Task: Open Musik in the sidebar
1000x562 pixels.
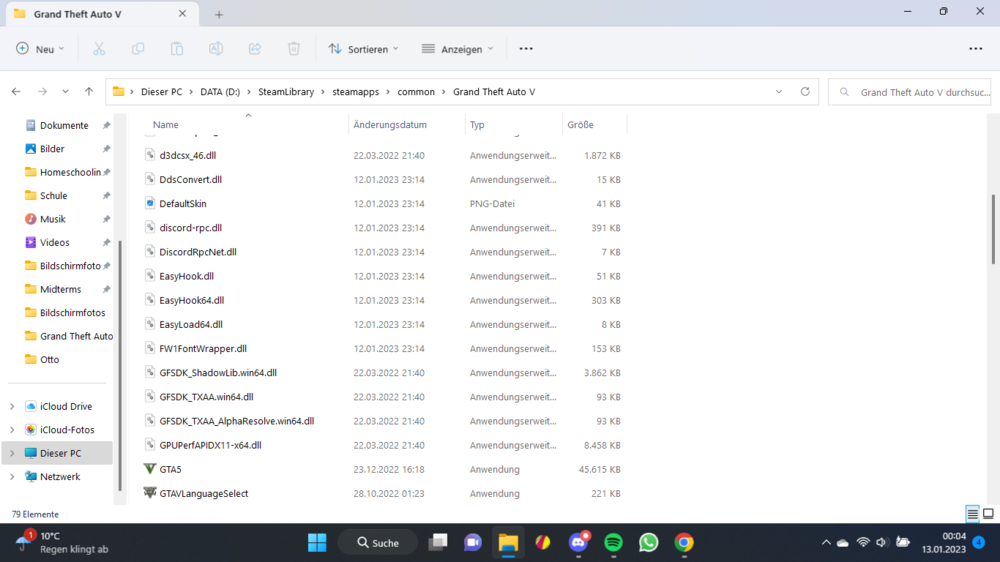Action: (52, 219)
